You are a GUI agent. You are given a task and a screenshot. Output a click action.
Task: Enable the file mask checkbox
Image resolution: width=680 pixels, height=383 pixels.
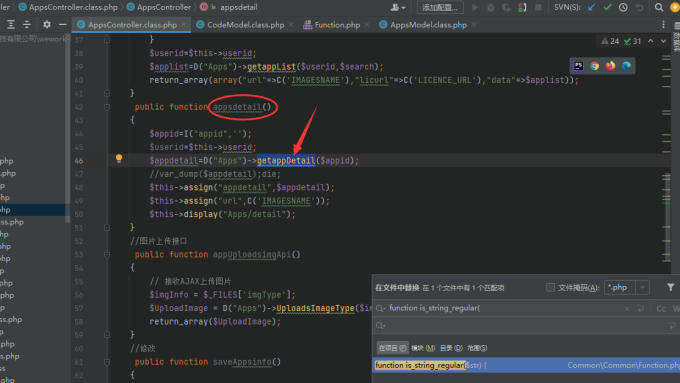(x=550, y=288)
